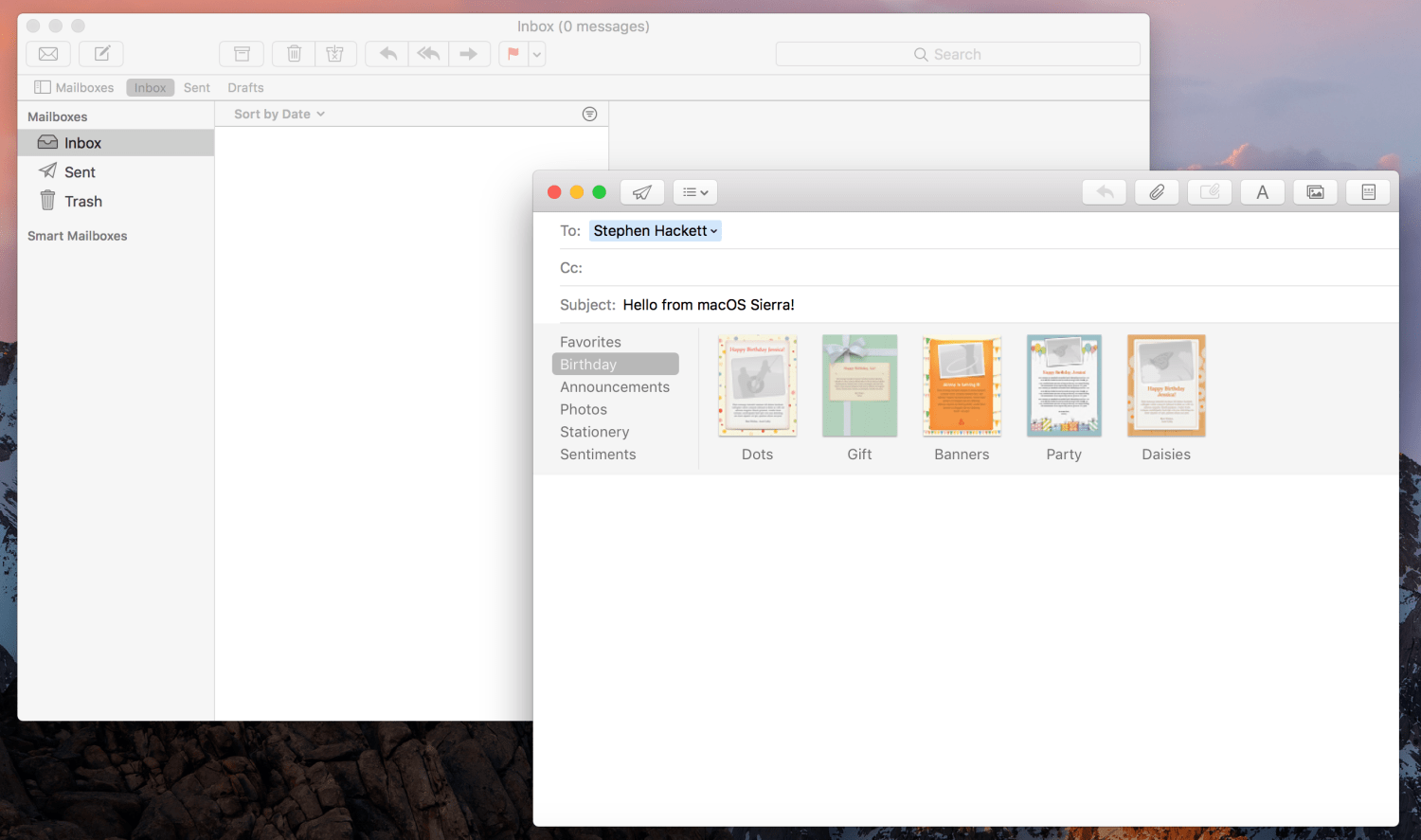Toggle the stationery pane icon in compose toolbar
The width and height of the screenshot is (1421, 840).
point(1369,192)
